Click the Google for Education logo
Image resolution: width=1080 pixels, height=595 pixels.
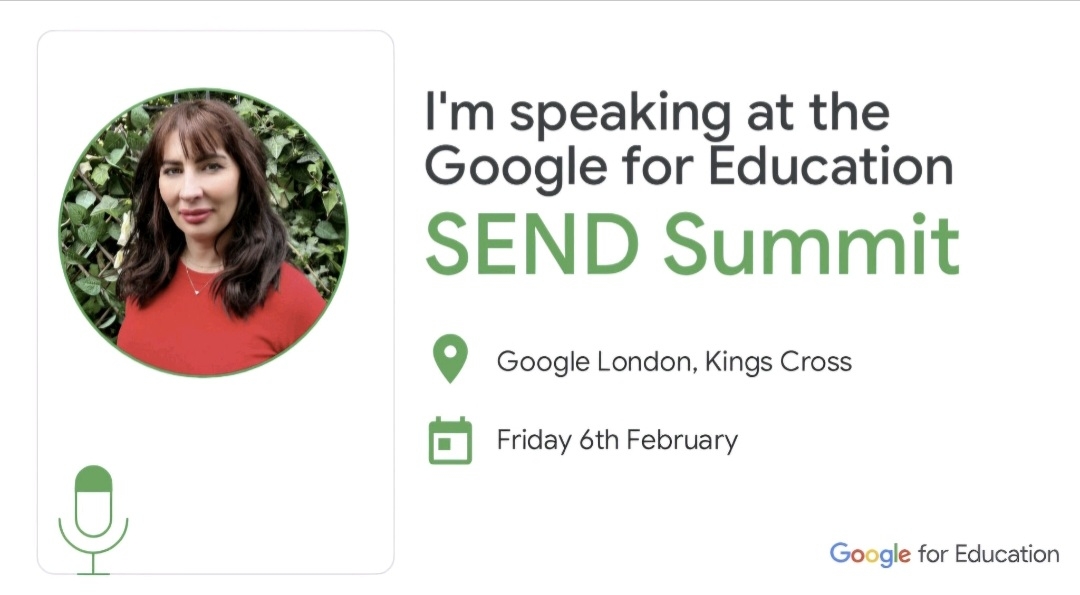tap(944, 554)
